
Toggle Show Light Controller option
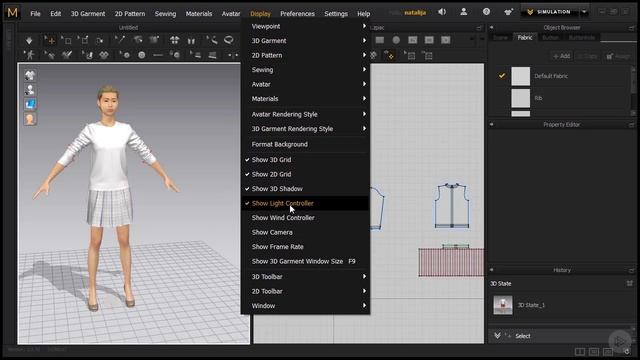(x=306, y=203)
